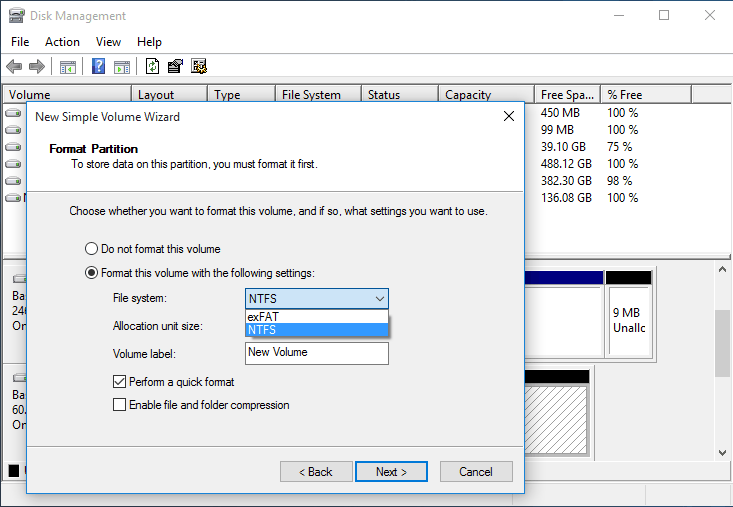Click in the Volume label text field
The width and height of the screenshot is (733, 507).
pyautogui.click(x=316, y=353)
